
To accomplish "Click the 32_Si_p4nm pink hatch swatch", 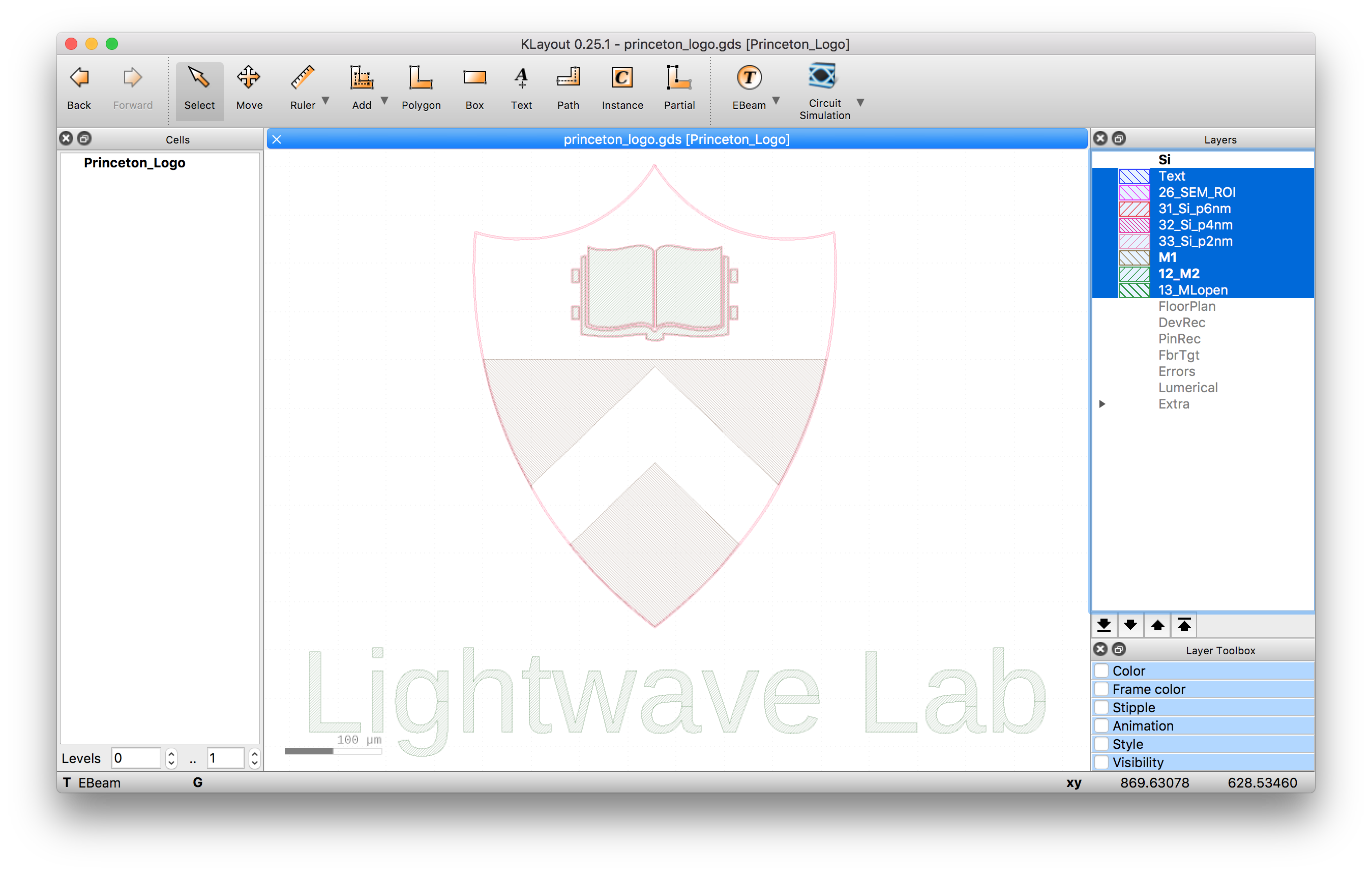I will tap(1134, 225).
